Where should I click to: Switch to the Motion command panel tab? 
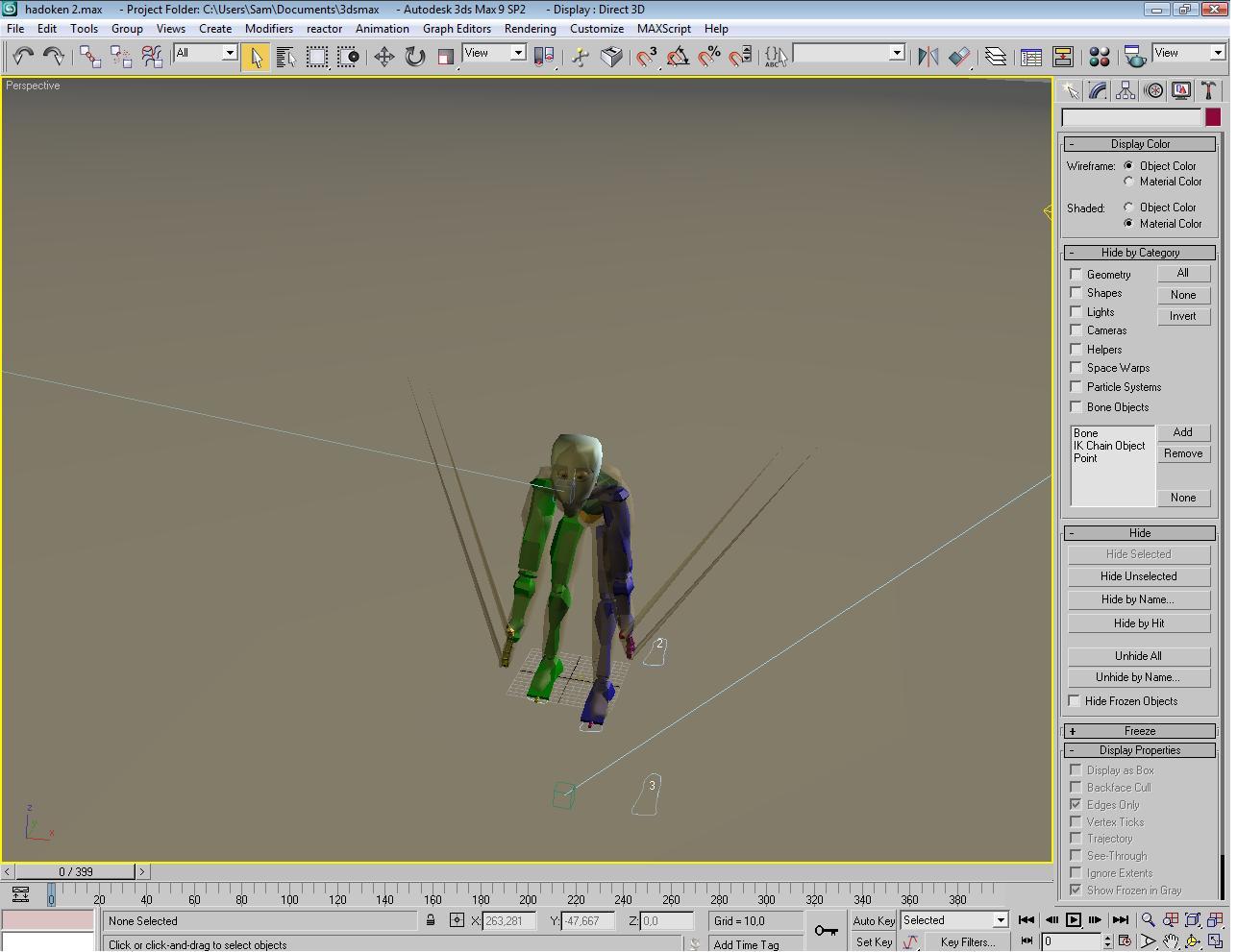point(1153,91)
